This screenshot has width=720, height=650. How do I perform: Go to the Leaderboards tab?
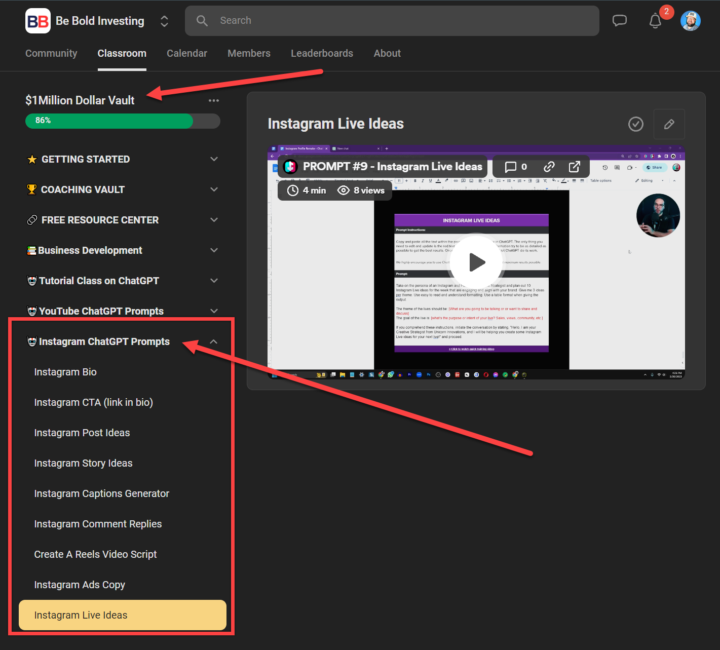click(321, 53)
